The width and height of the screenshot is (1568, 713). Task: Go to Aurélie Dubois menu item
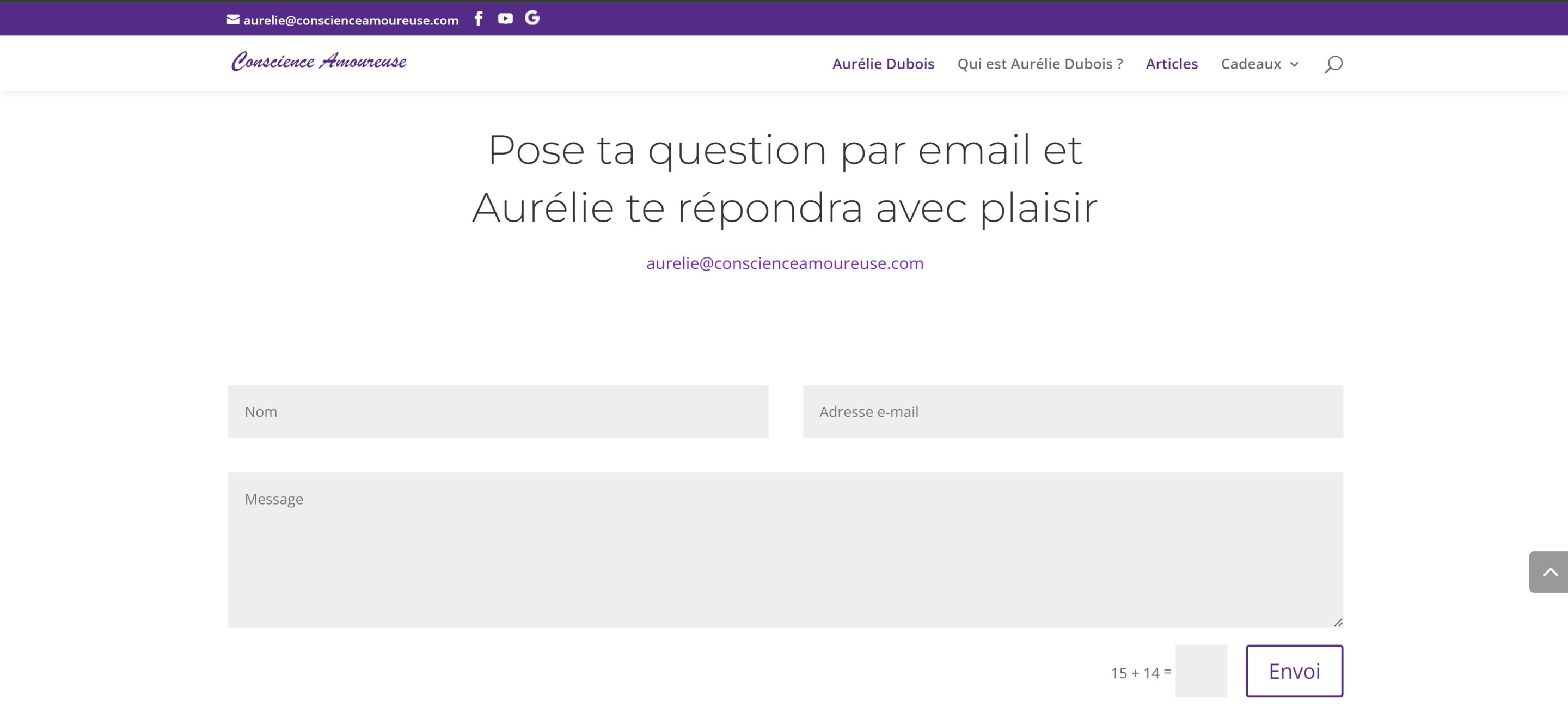coord(883,64)
